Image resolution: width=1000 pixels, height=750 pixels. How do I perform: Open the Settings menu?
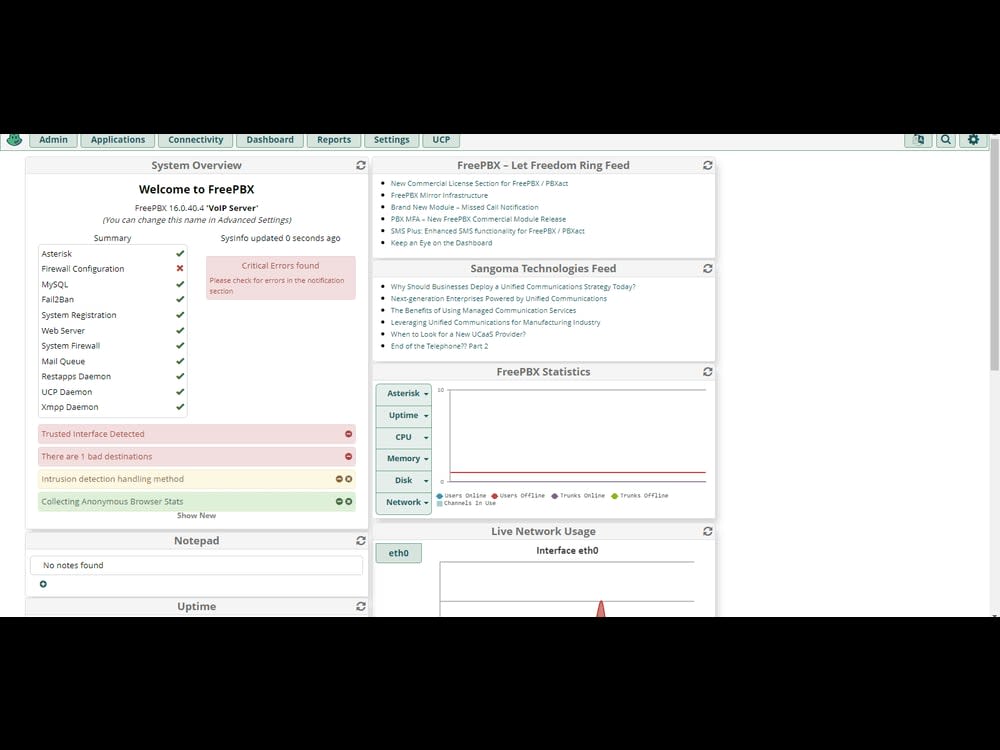click(392, 140)
